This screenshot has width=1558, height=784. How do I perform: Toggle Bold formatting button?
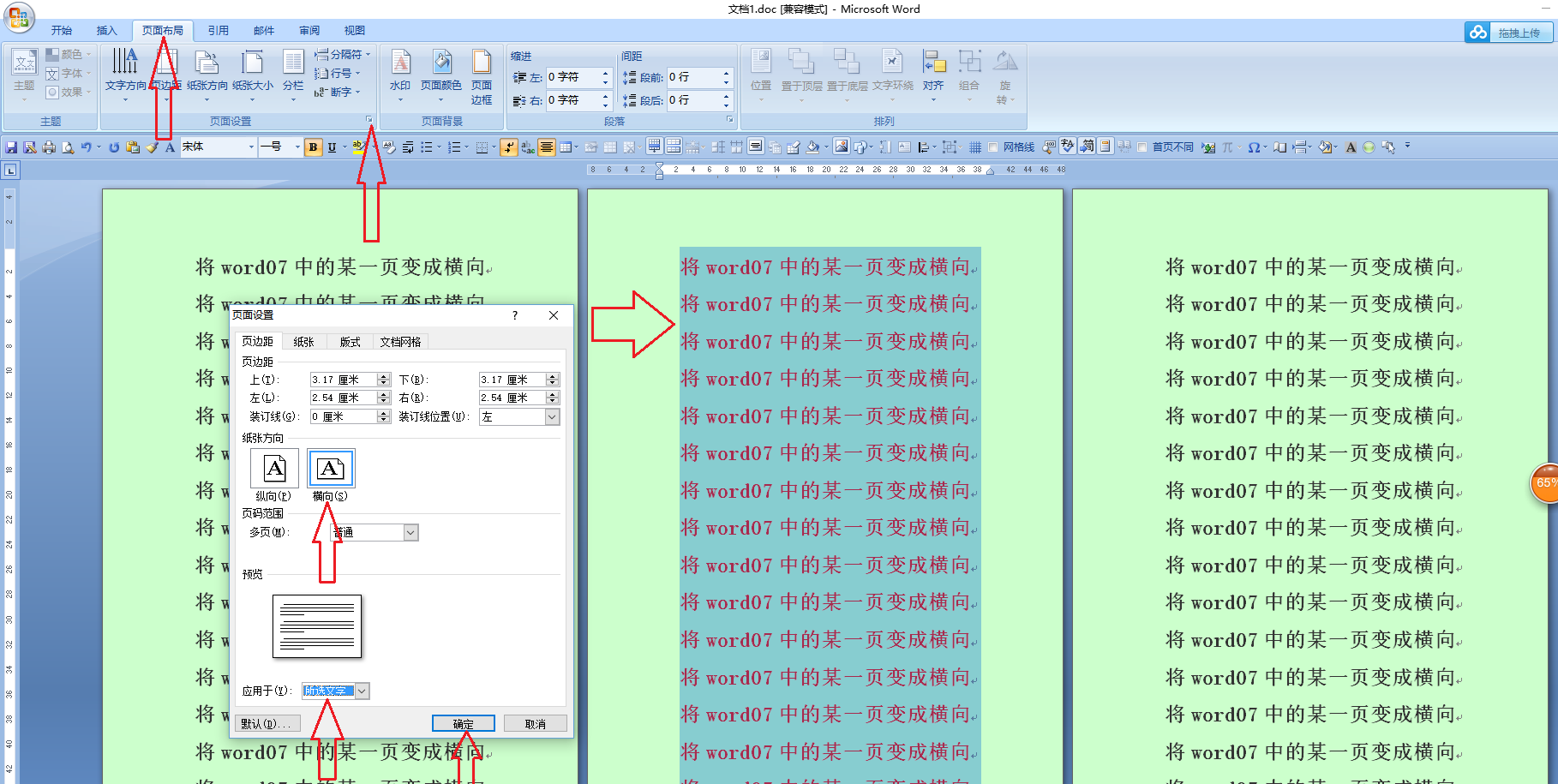[313, 147]
